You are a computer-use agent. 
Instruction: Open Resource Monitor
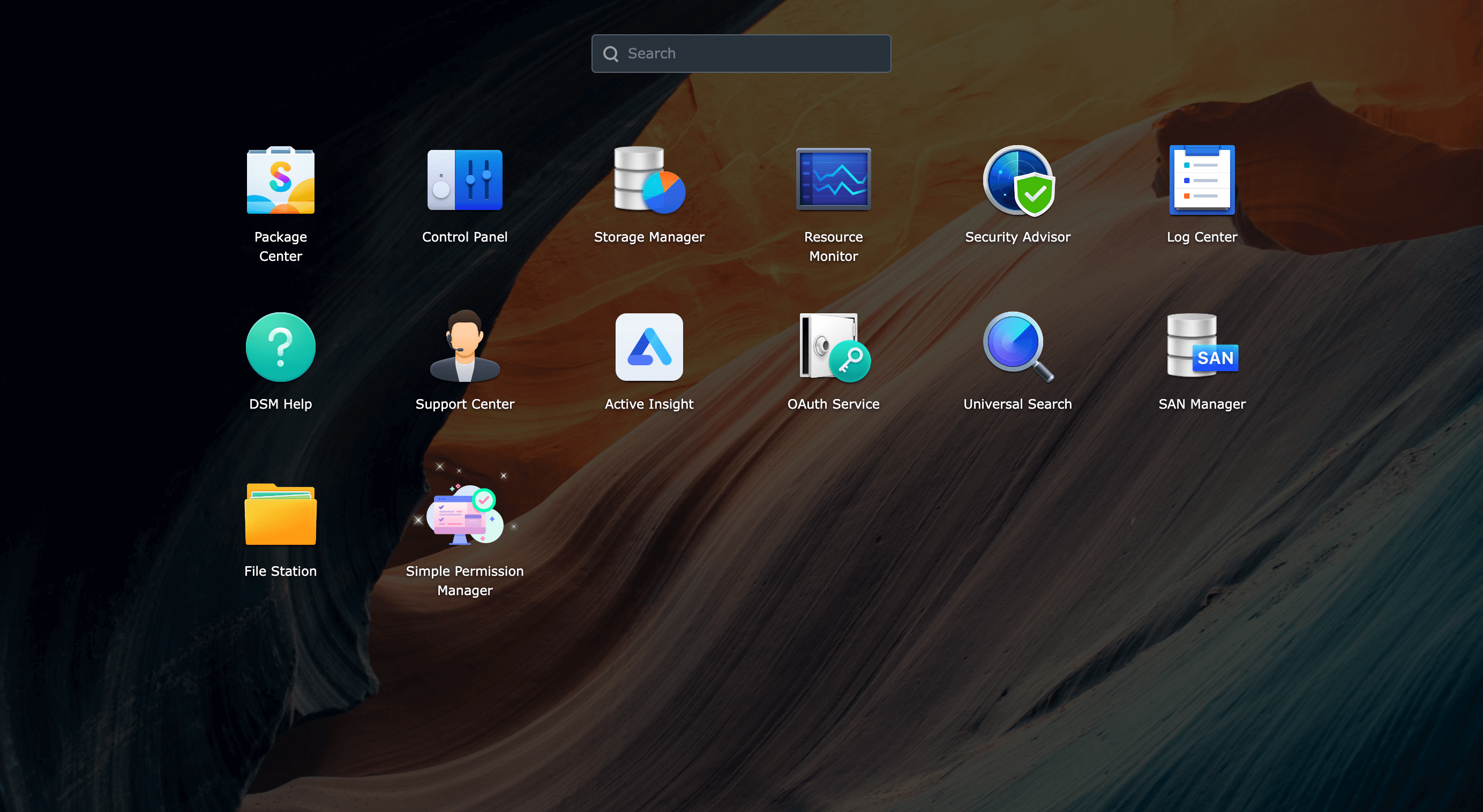[x=833, y=181]
